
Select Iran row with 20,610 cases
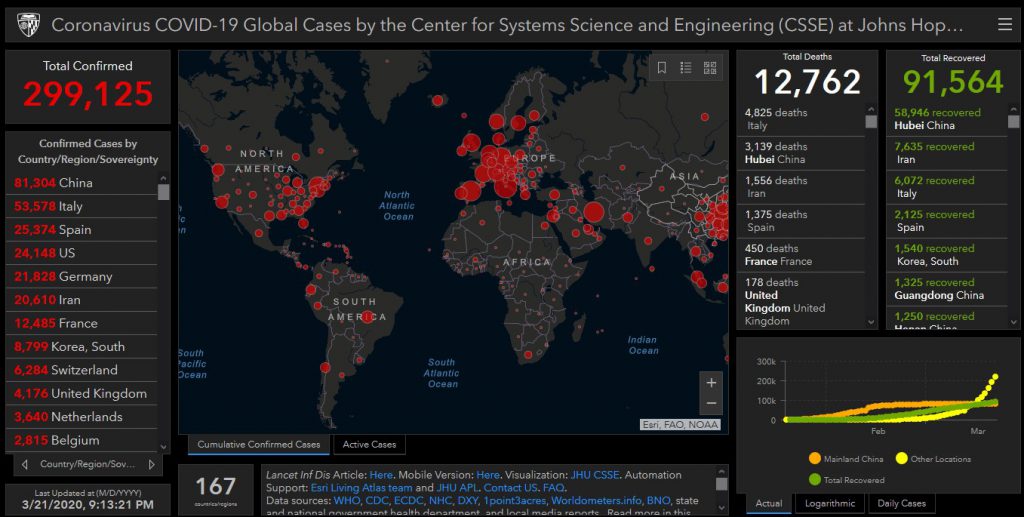82,300
